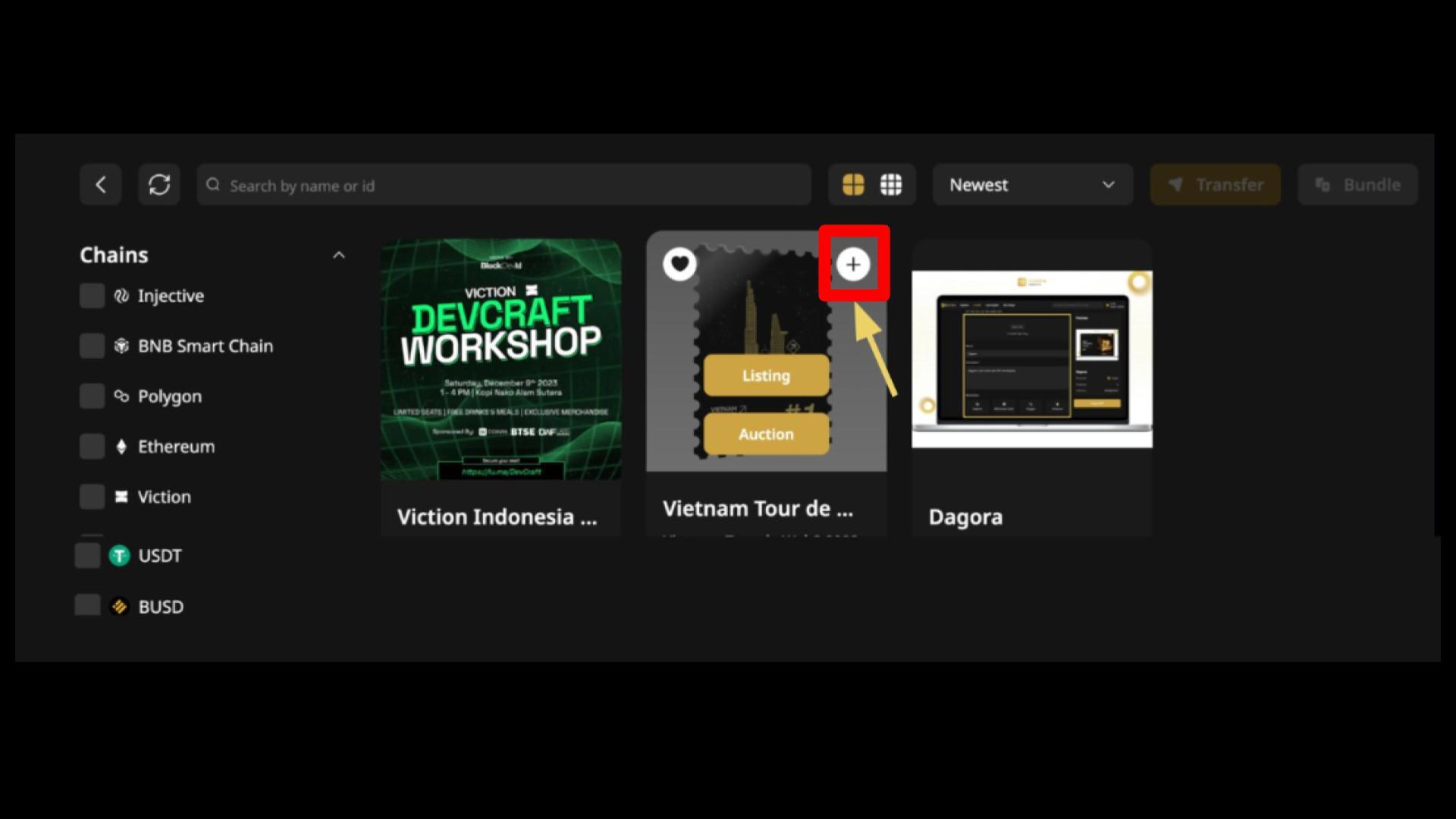The width and height of the screenshot is (1456, 819).
Task: Click the Injective label text
Action: point(171,297)
